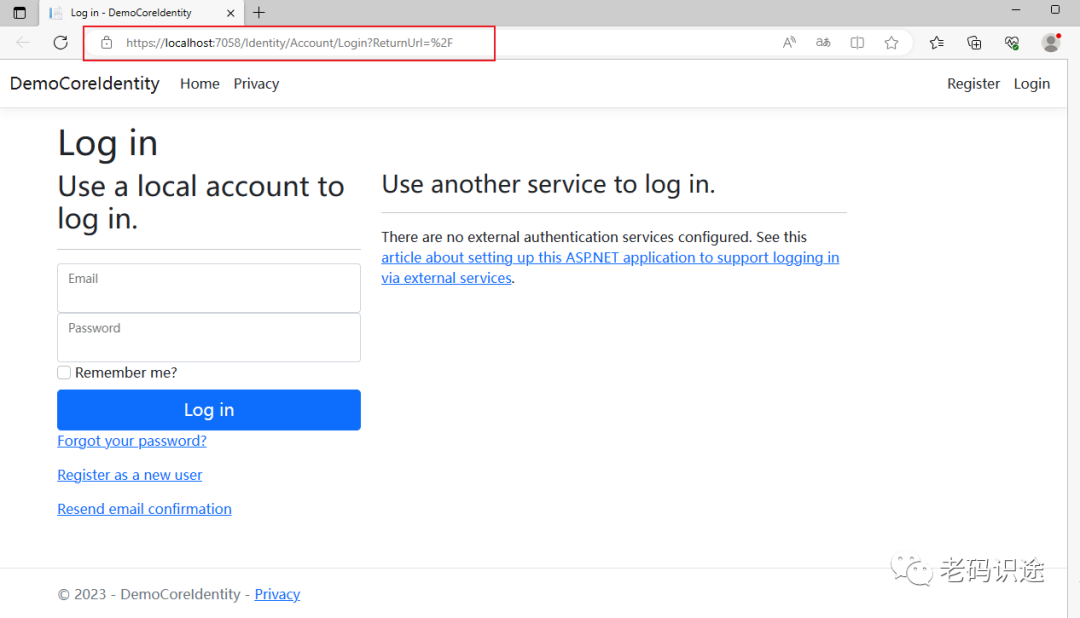Image resolution: width=1080 pixels, height=618 pixels.
Task: Go to Home in the navbar
Action: (199, 84)
